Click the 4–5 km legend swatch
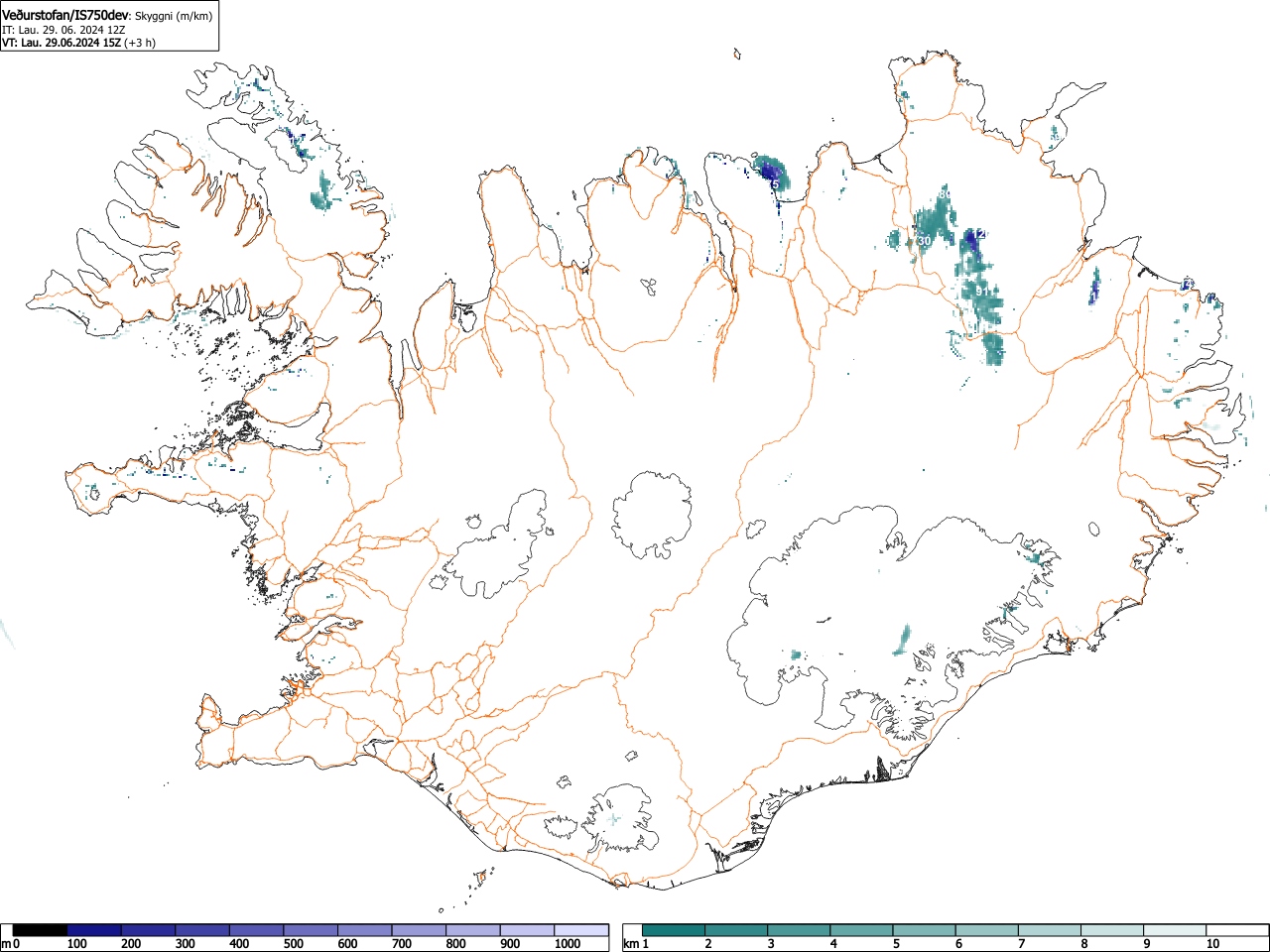Image resolution: width=1270 pixels, height=952 pixels. (861, 930)
